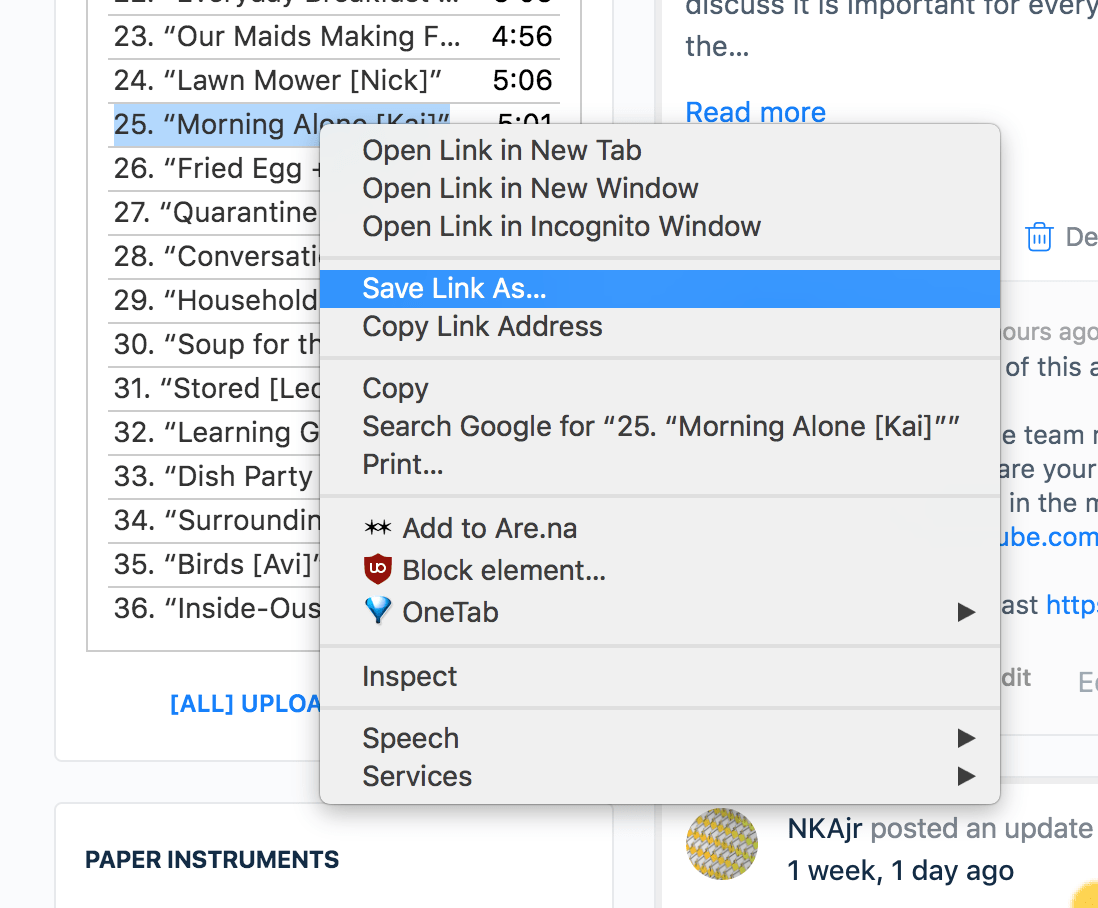
Task: Open the NKAjr username link
Action: [x=825, y=828]
